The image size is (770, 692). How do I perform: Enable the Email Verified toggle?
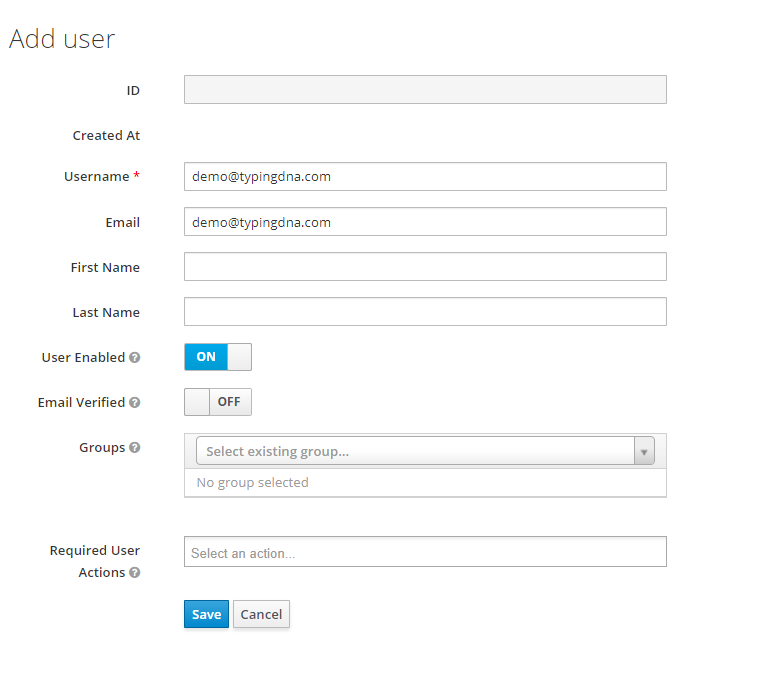click(x=218, y=402)
